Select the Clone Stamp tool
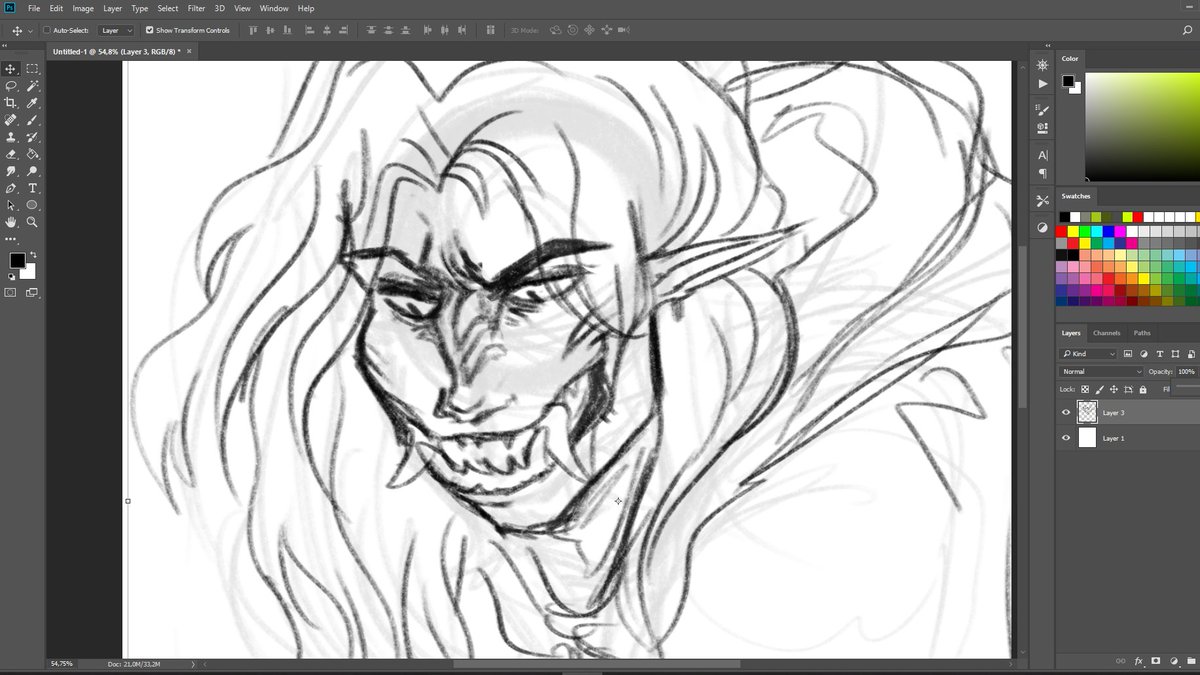Screen dimensions: 1200x675 (x=11, y=137)
